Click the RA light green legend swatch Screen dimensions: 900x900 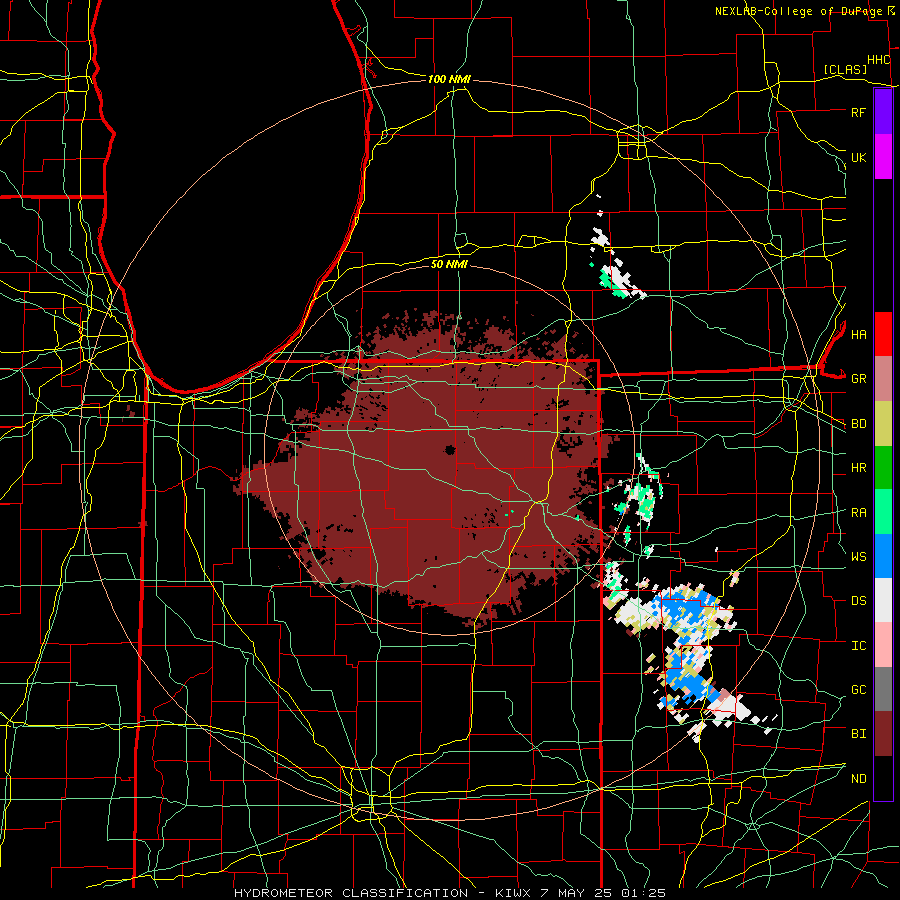[x=883, y=512]
